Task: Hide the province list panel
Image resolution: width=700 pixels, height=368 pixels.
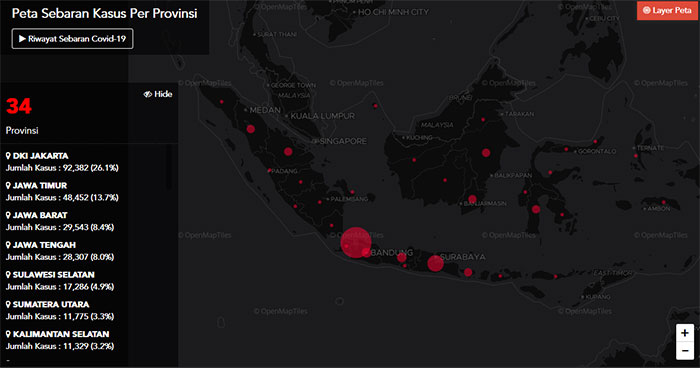Action: [x=158, y=94]
